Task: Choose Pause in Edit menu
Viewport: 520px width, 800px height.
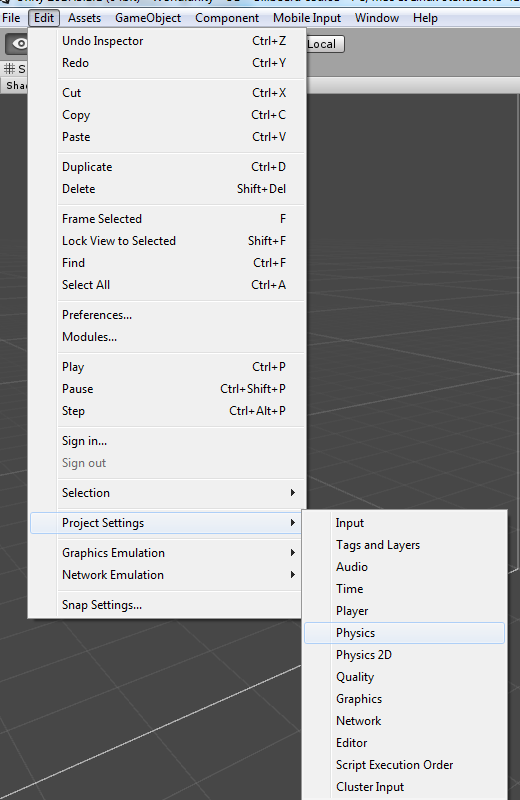Action: pyautogui.click(x=168, y=389)
